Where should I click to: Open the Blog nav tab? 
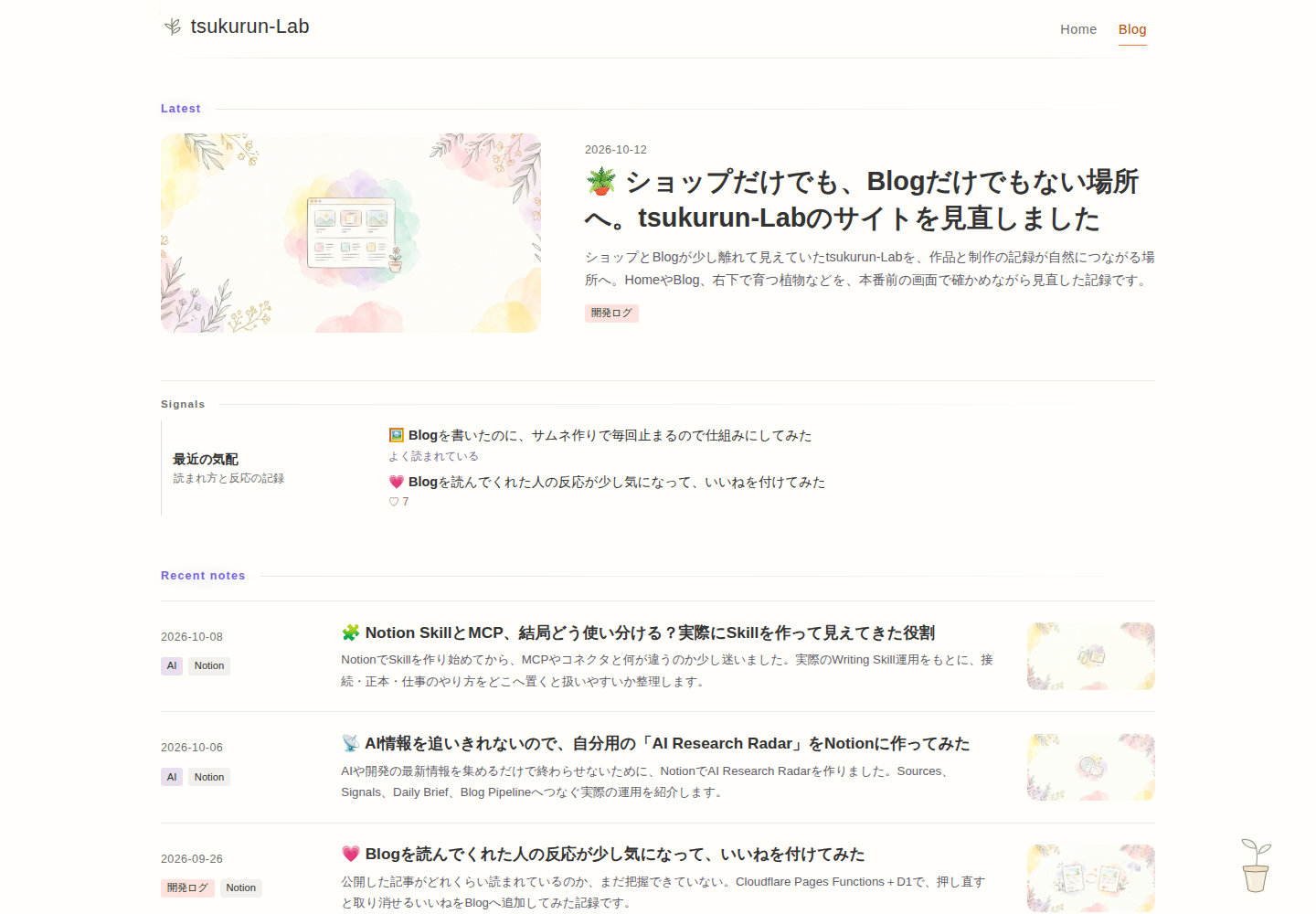(x=1132, y=29)
